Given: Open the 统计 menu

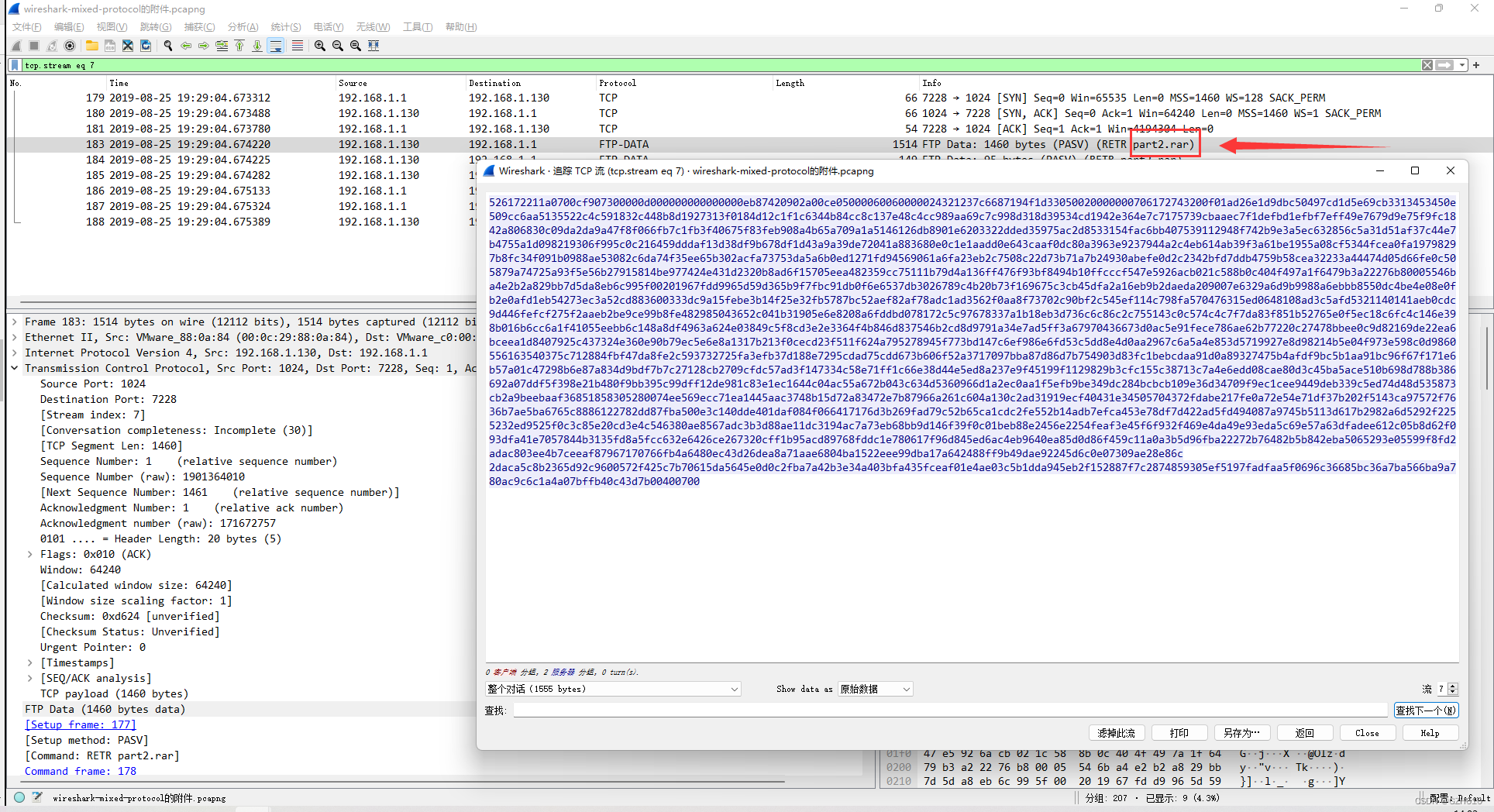Looking at the screenshot, I should [285, 26].
